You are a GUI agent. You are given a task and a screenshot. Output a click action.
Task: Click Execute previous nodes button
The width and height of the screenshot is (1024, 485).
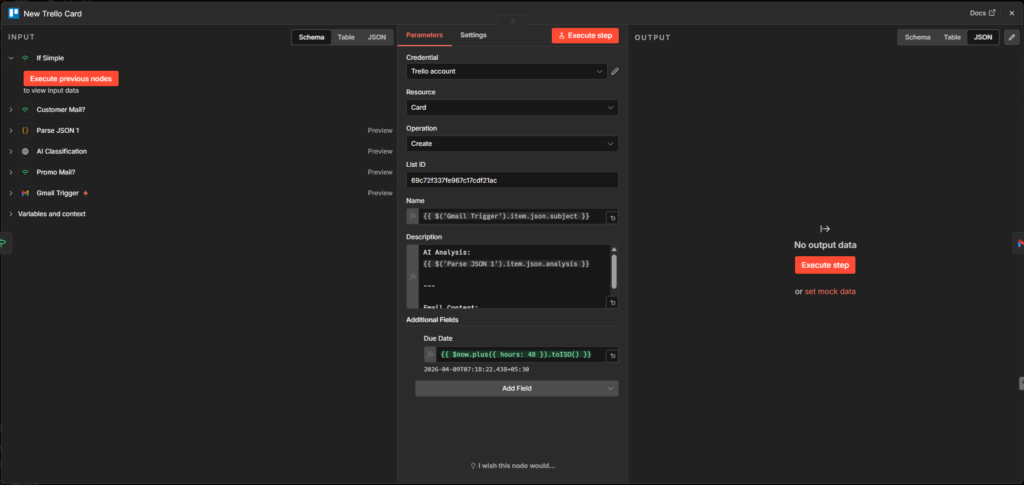point(71,78)
